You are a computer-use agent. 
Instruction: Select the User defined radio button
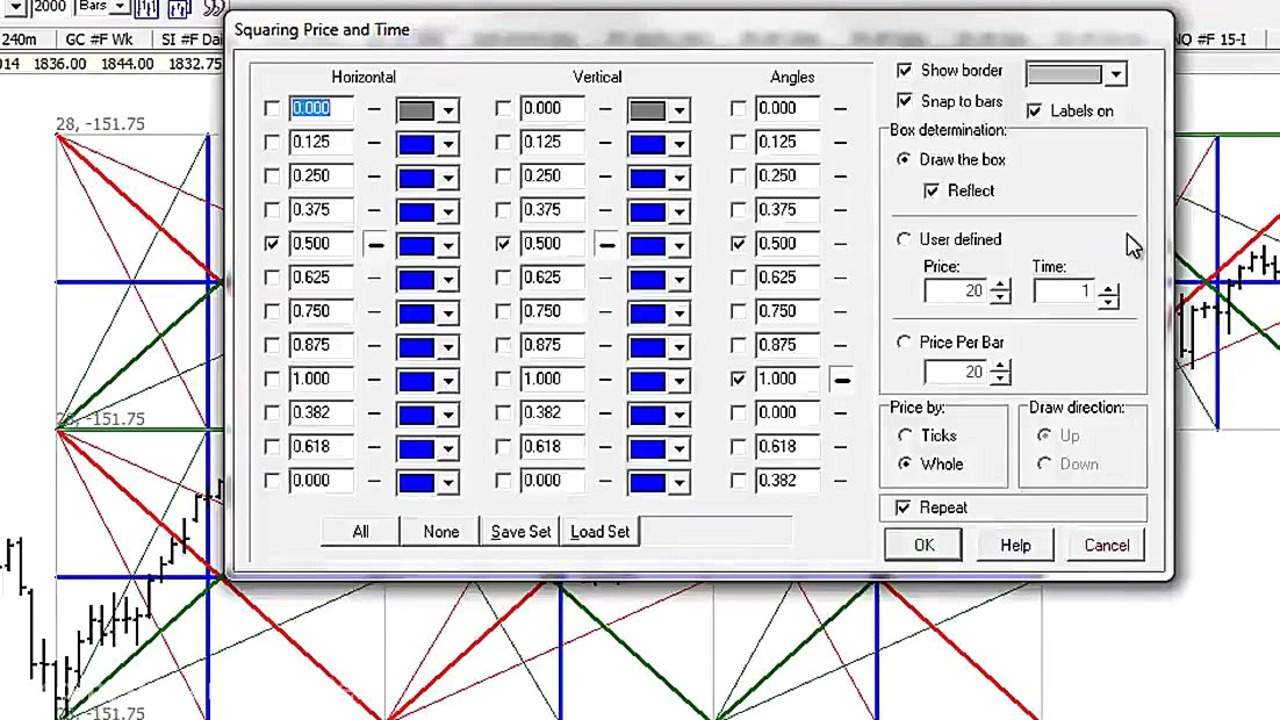tap(904, 239)
